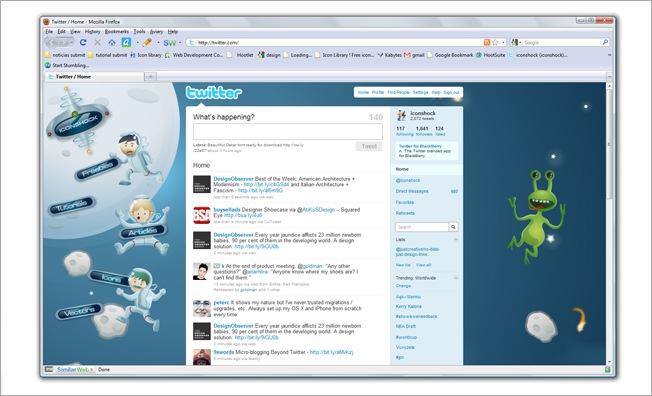Screen dimensions: 652x396
Task: Collapse the Trending Worldwide section
Action: (455, 278)
